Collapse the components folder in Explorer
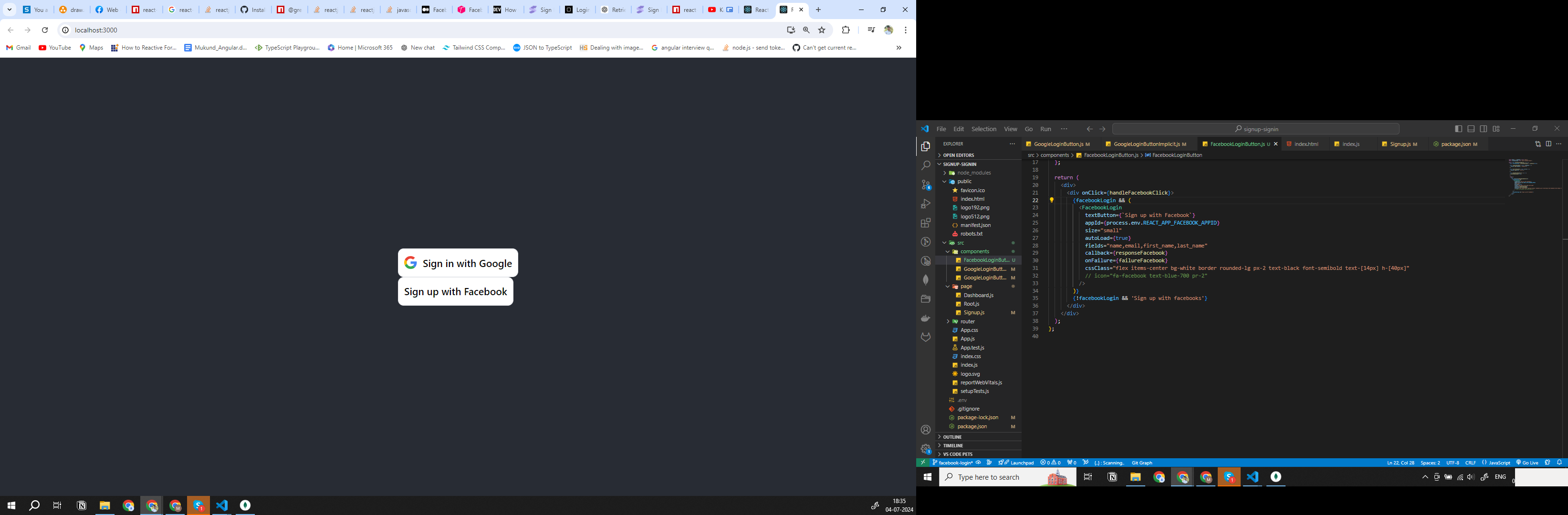This screenshot has height=515, width=1568. (x=978, y=251)
